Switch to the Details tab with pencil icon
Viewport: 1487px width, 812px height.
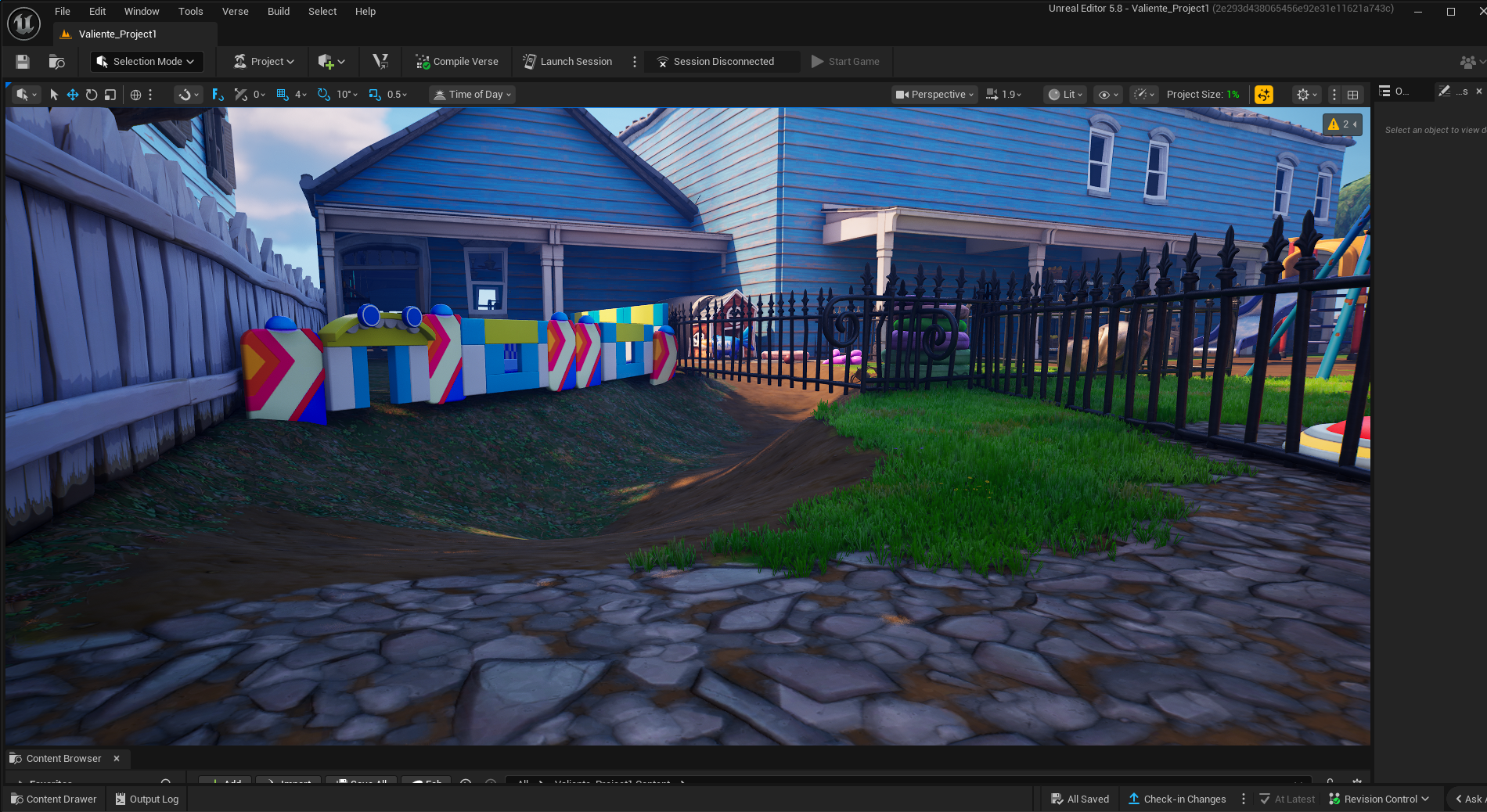pyautogui.click(x=1453, y=92)
